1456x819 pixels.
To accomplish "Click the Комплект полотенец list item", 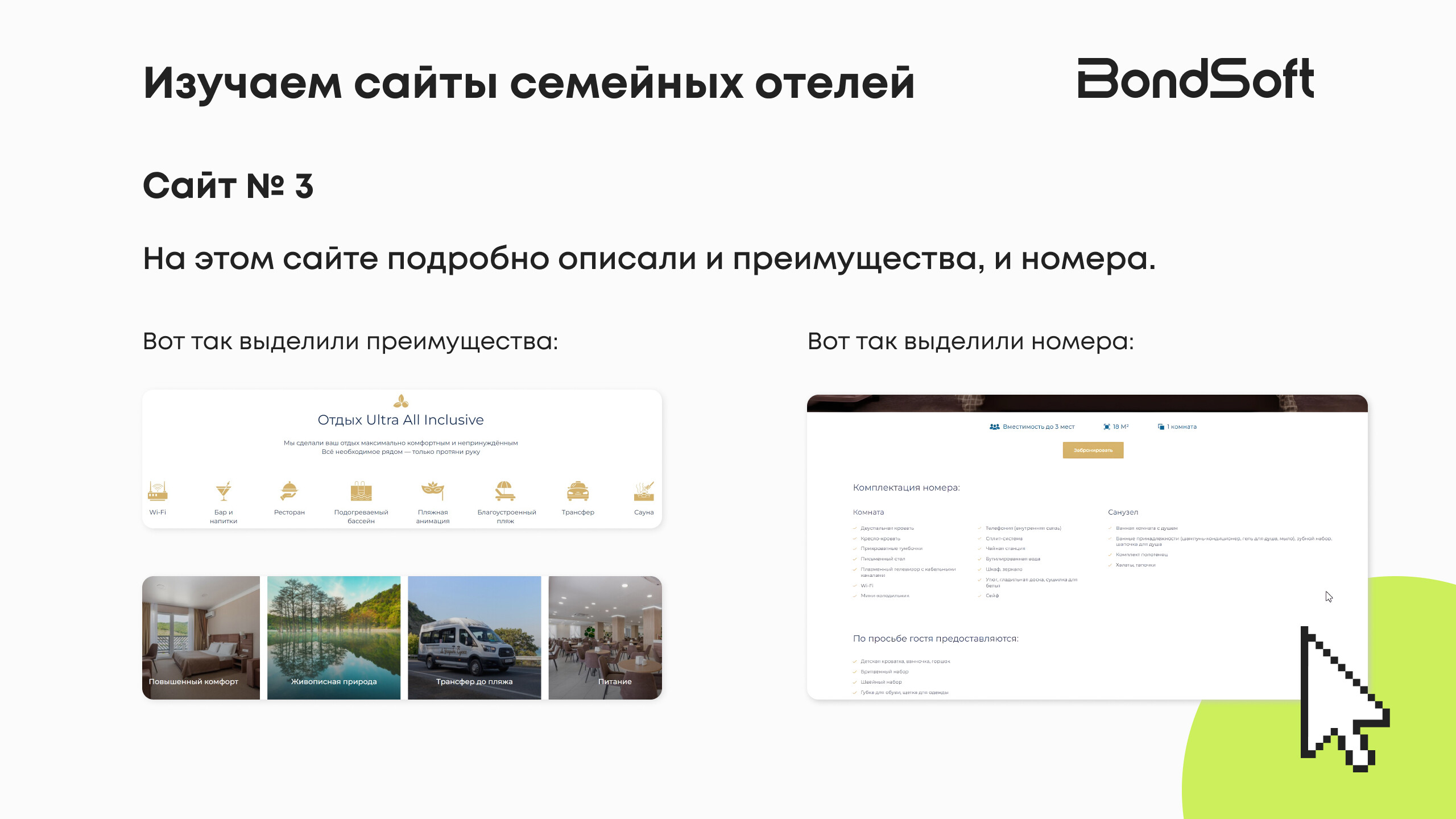I will click(x=1142, y=555).
